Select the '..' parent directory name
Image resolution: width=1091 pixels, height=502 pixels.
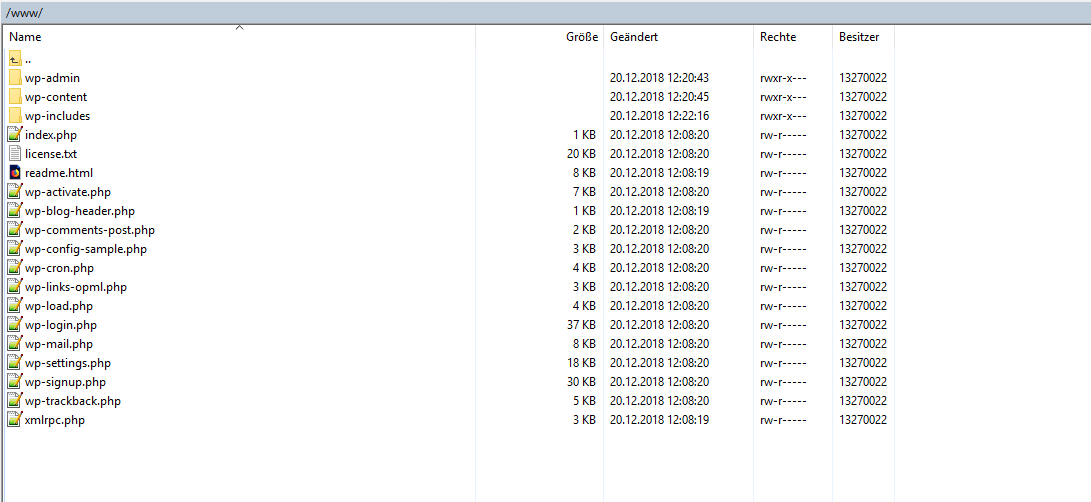tap(28, 59)
